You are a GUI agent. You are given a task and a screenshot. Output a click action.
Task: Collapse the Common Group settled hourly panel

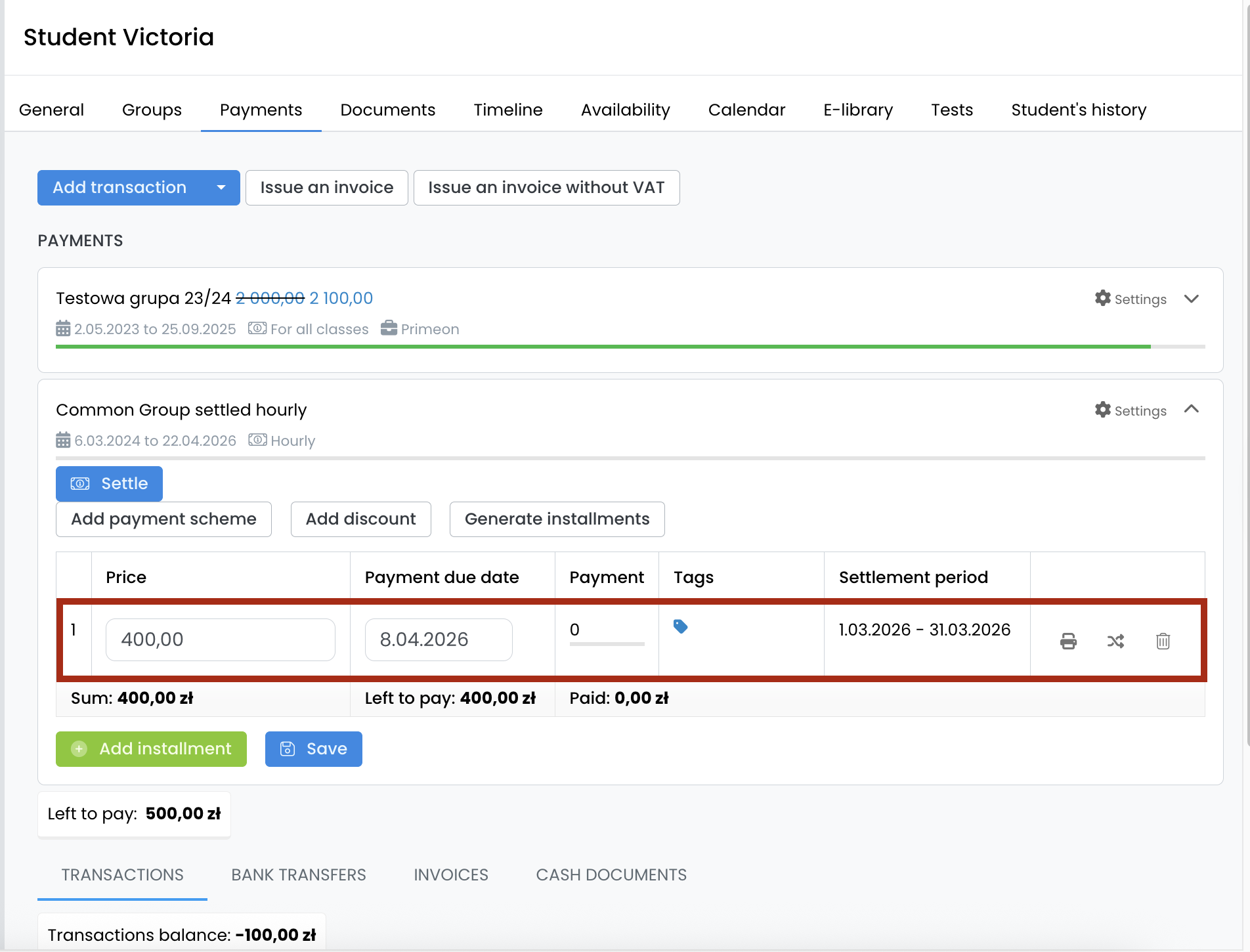click(x=1191, y=410)
